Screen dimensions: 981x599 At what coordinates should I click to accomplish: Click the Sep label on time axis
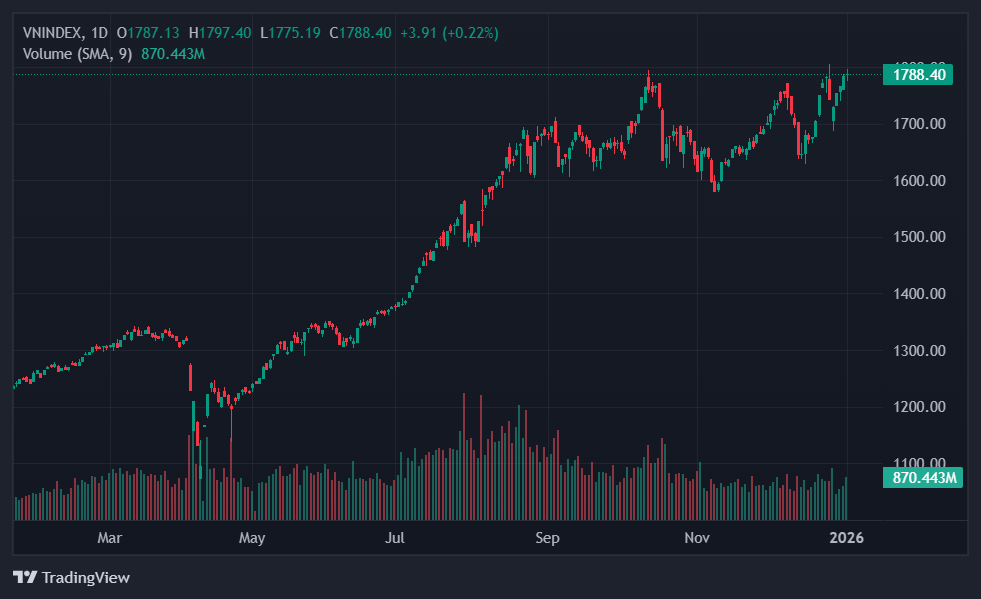click(547, 538)
